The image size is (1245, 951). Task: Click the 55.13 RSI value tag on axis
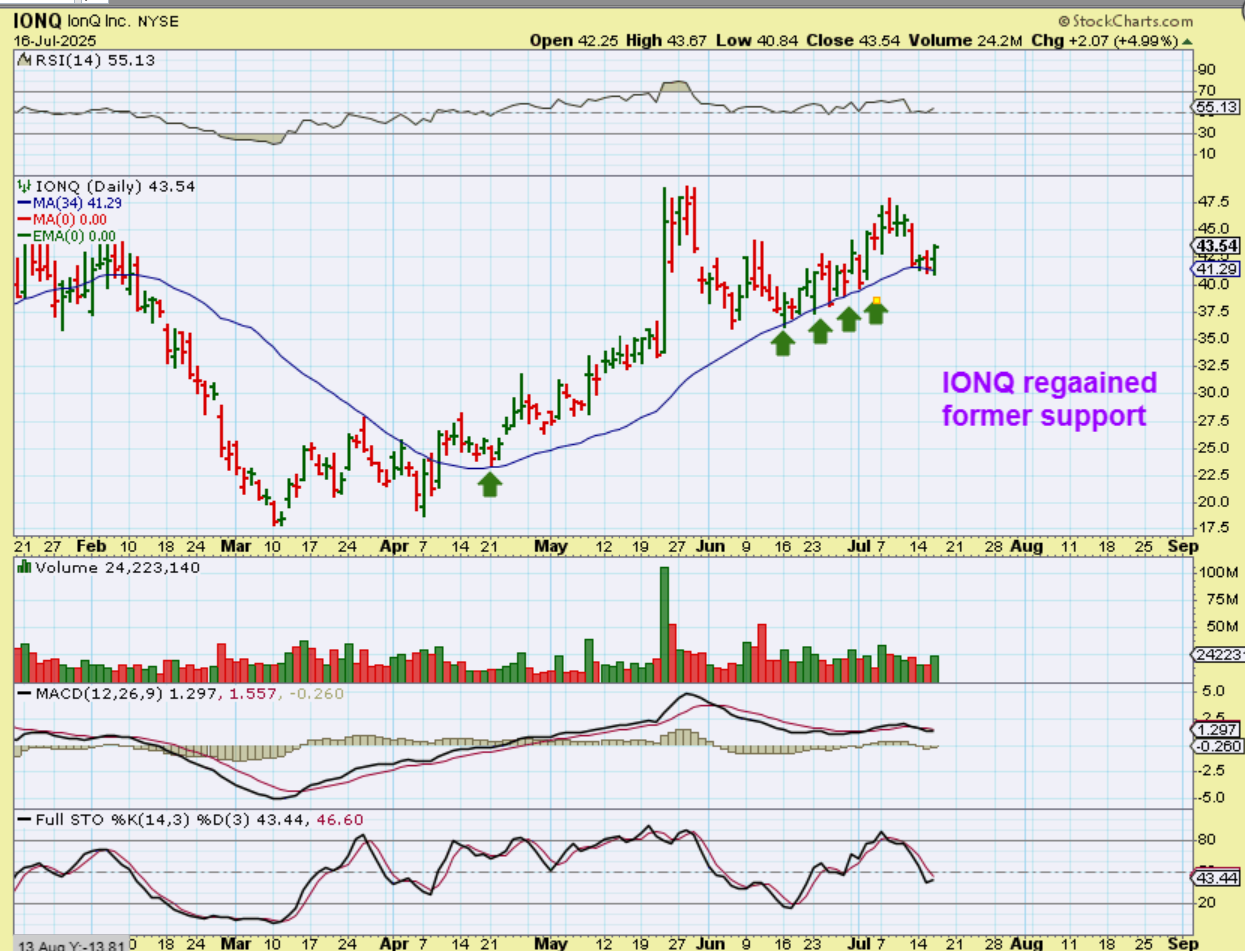tap(1218, 107)
